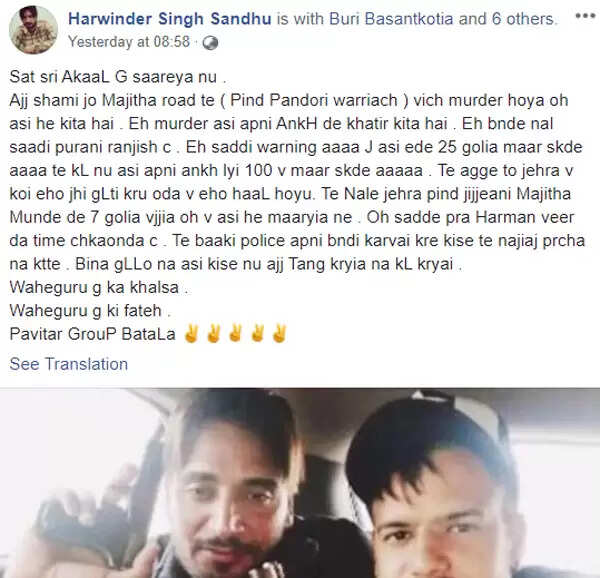Click the first victory hand emoji
The width and height of the screenshot is (600, 578).
click(191, 334)
